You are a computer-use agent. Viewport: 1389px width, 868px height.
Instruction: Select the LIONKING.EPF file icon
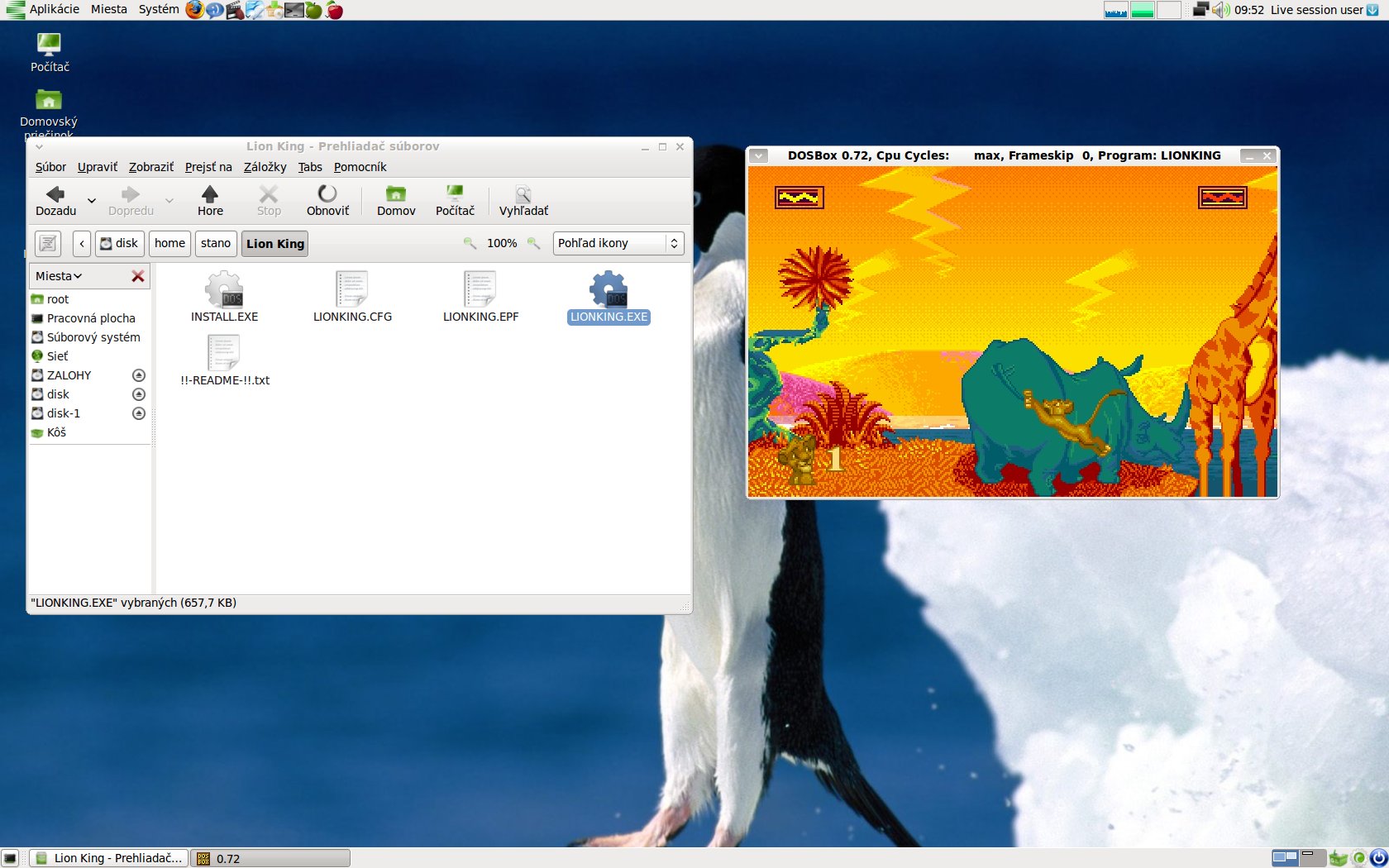click(x=480, y=289)
